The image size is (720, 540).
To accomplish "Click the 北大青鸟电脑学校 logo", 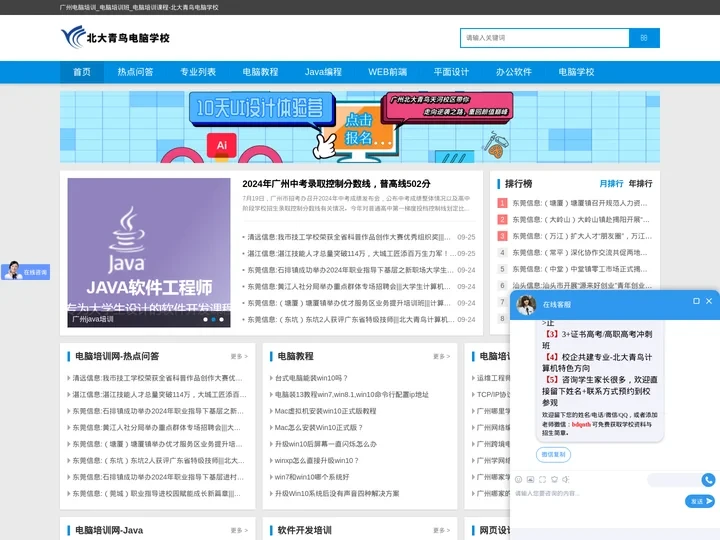I will (115, 37).
